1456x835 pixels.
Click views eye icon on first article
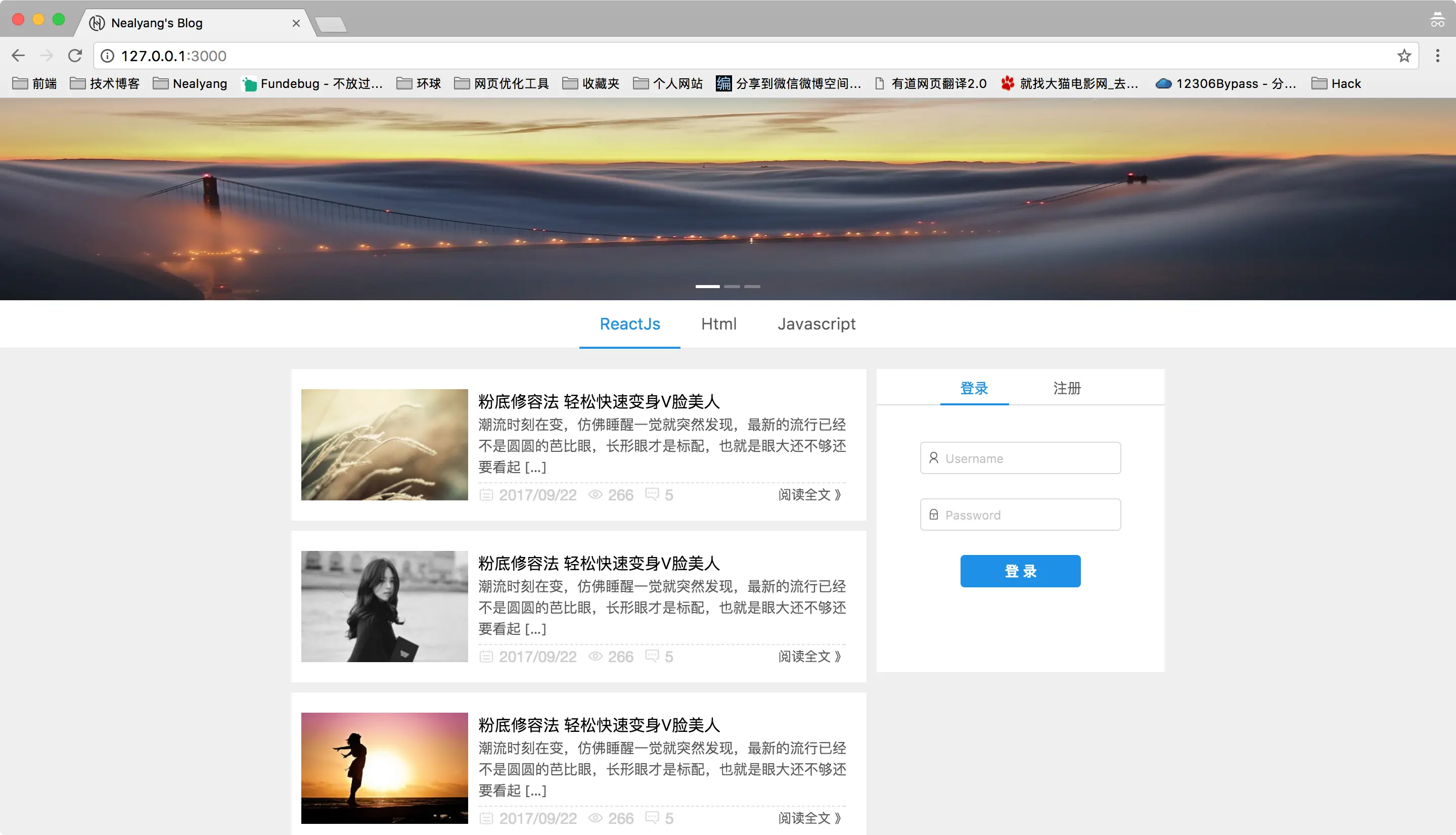tap(595, 495)
